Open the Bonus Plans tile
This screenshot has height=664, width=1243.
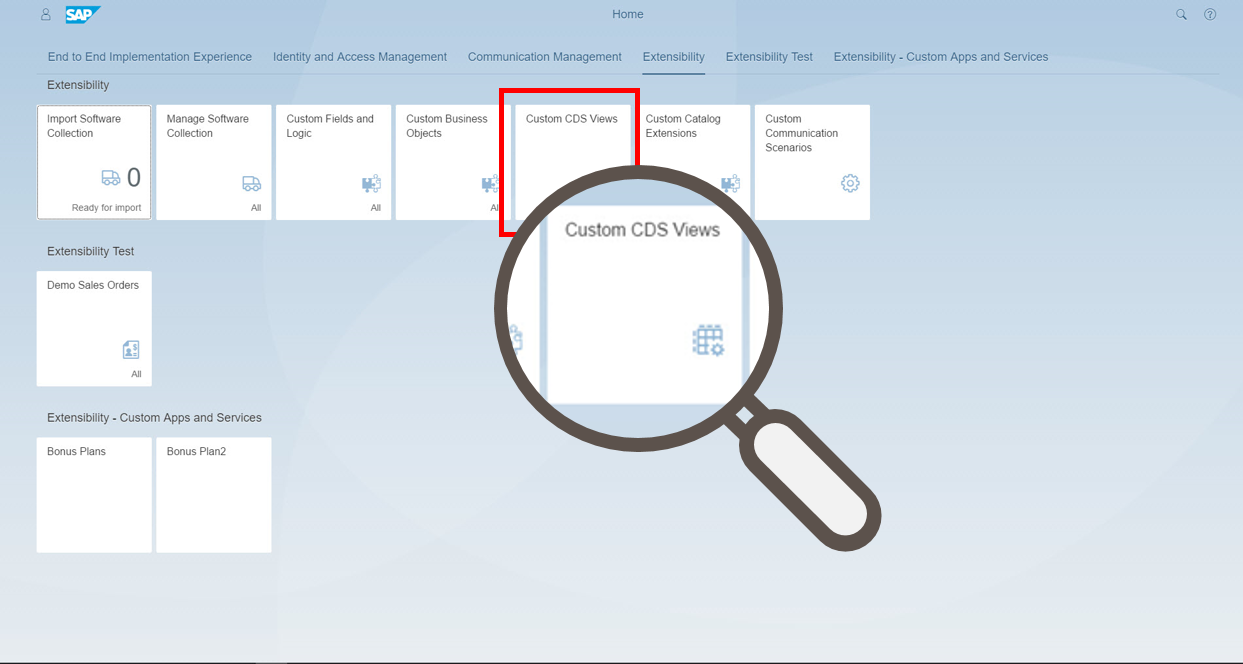pyautogui.click(x=94, y=495)
